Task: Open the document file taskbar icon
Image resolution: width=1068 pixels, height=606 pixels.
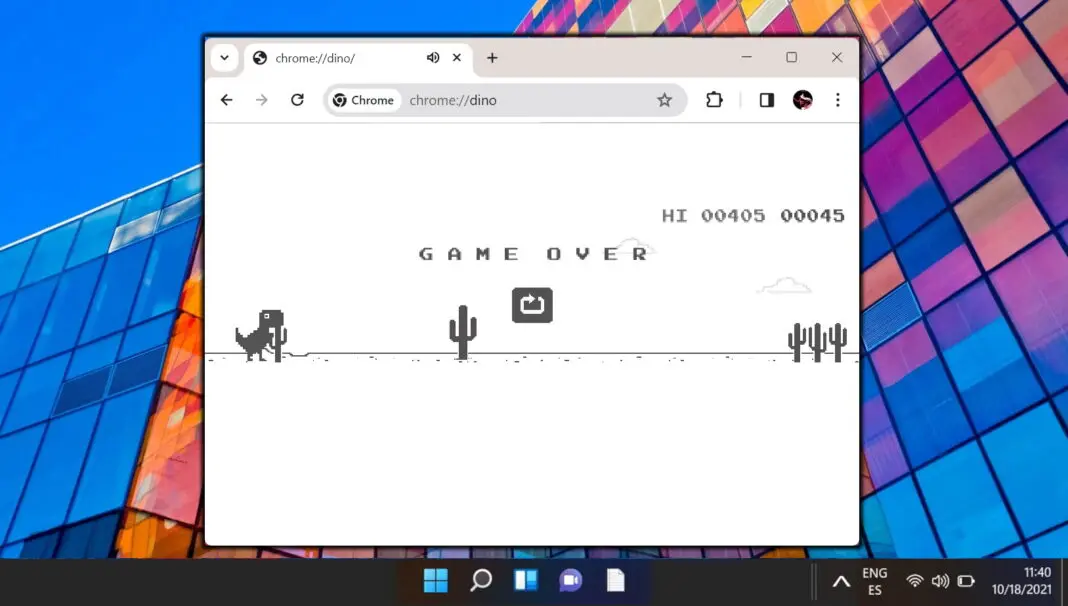Action: tap(616, 581)
